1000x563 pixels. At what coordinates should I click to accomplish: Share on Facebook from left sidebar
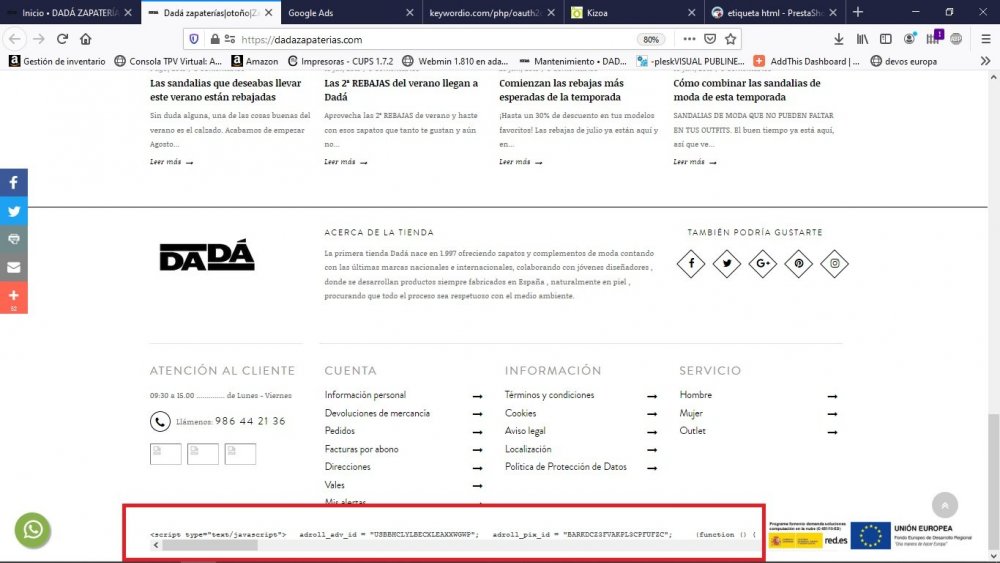13,183
